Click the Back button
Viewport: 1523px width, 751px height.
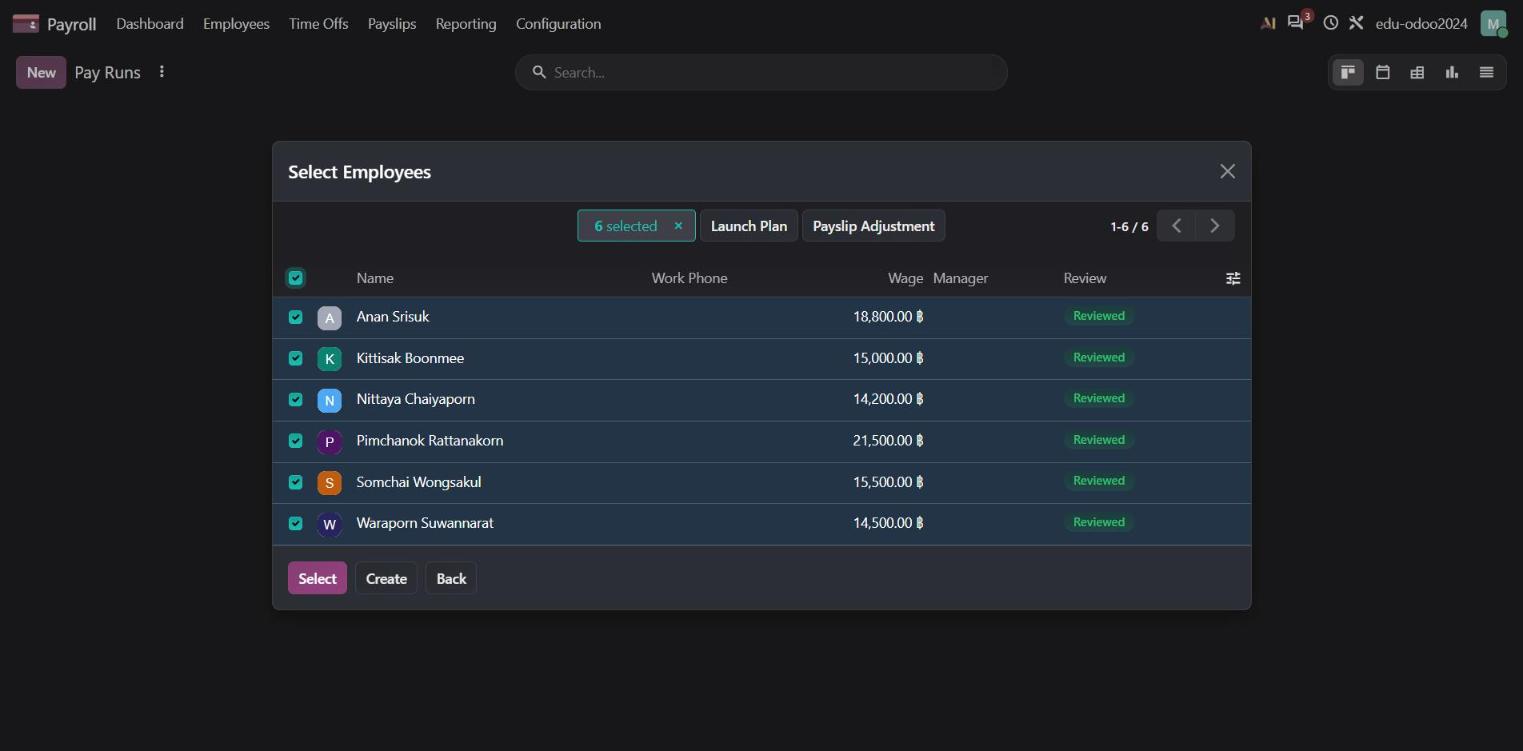[x=451, y=578]
